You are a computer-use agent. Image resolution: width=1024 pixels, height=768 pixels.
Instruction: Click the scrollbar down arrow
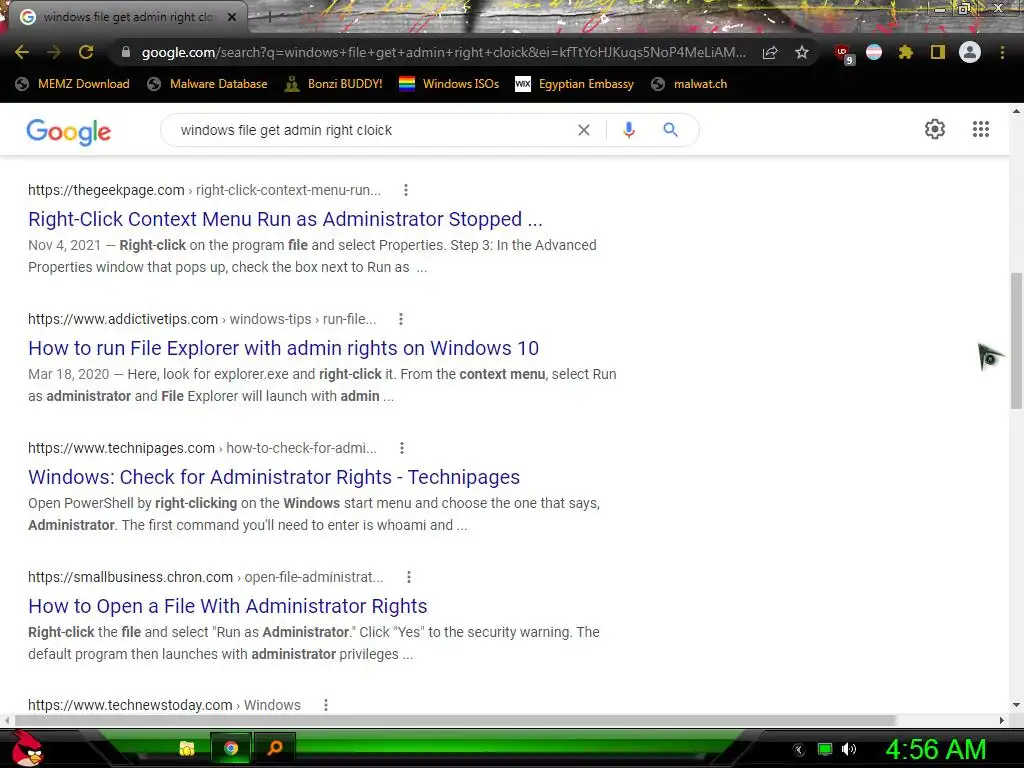(1016, 705)
